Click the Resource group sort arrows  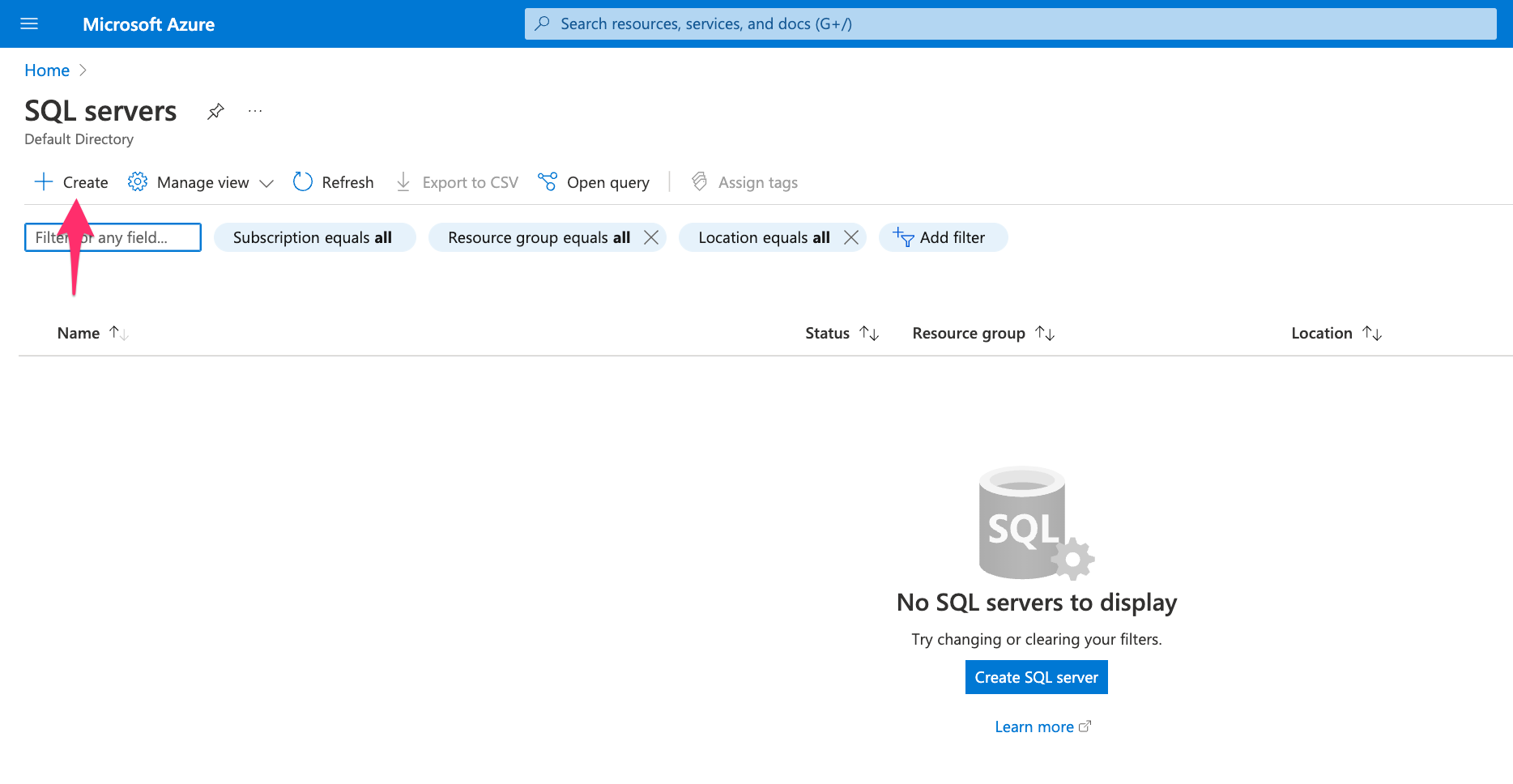1045,333
